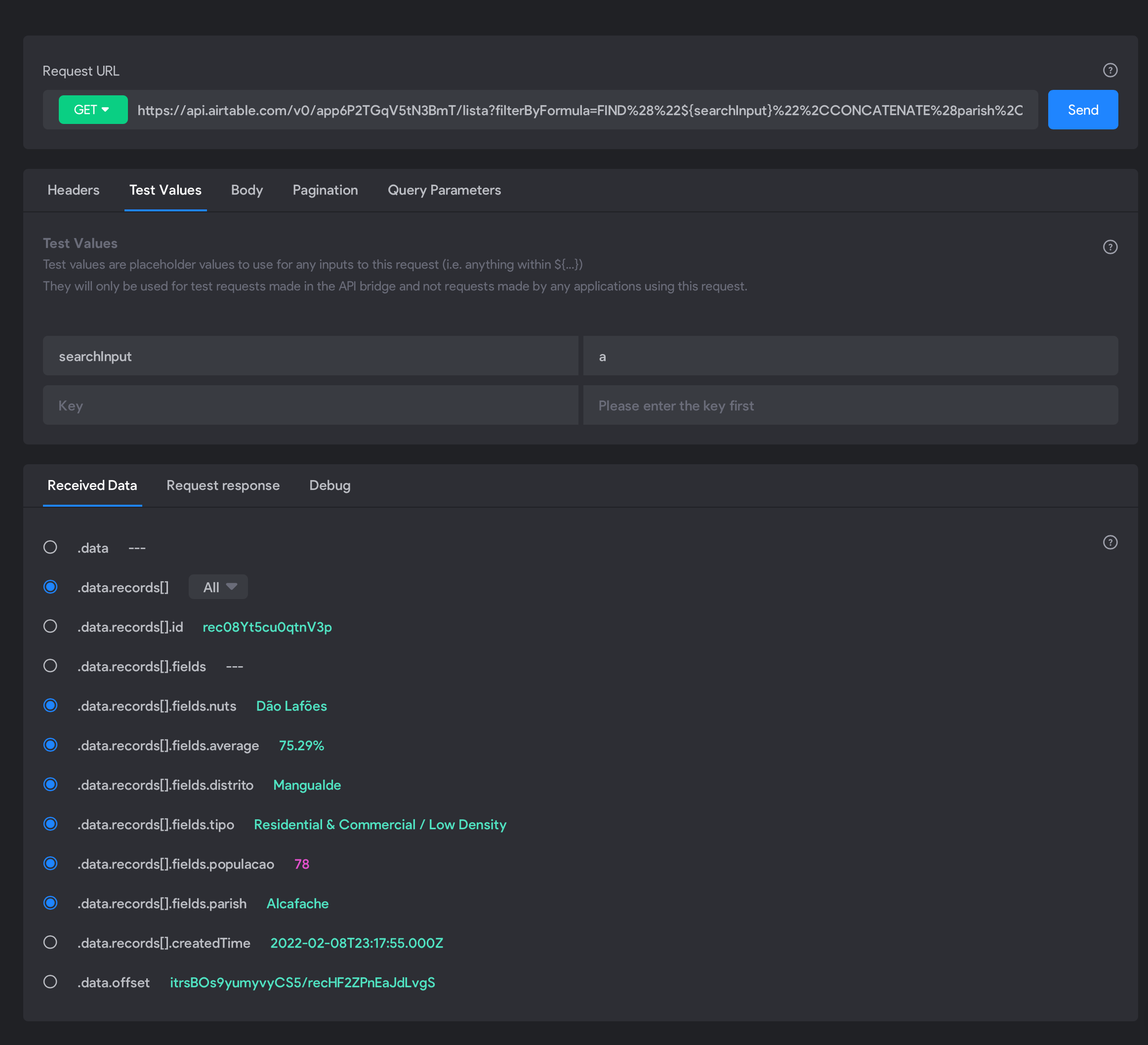Screen dimensions: 1148x1045
Task: Toggle the fields.tipo radio button
Action: [50, 824]
